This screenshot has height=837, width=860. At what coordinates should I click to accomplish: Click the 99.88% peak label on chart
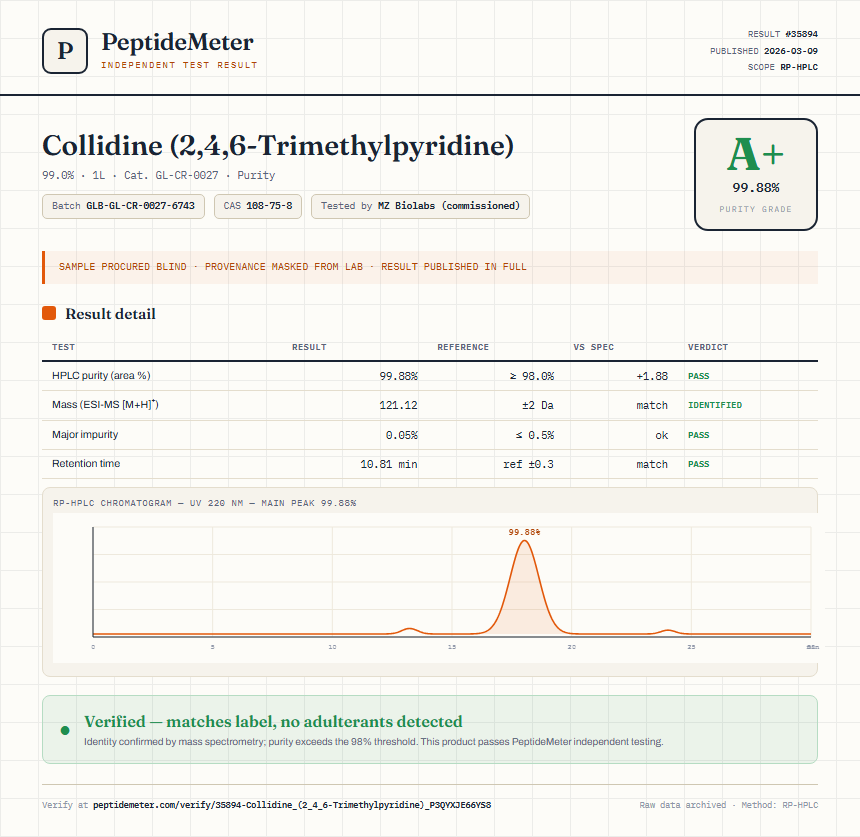click(x=524, y=532)
